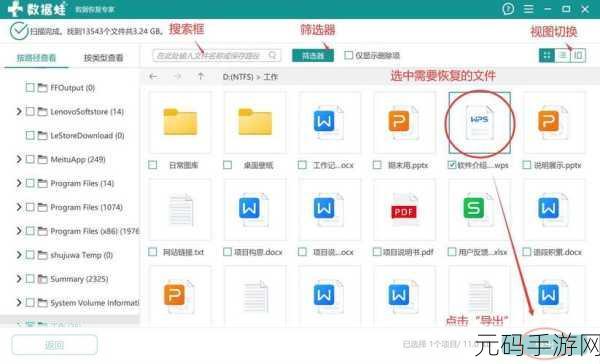
Task: Tick the Program Files (14) checkbox
Action: coord(30,183)
